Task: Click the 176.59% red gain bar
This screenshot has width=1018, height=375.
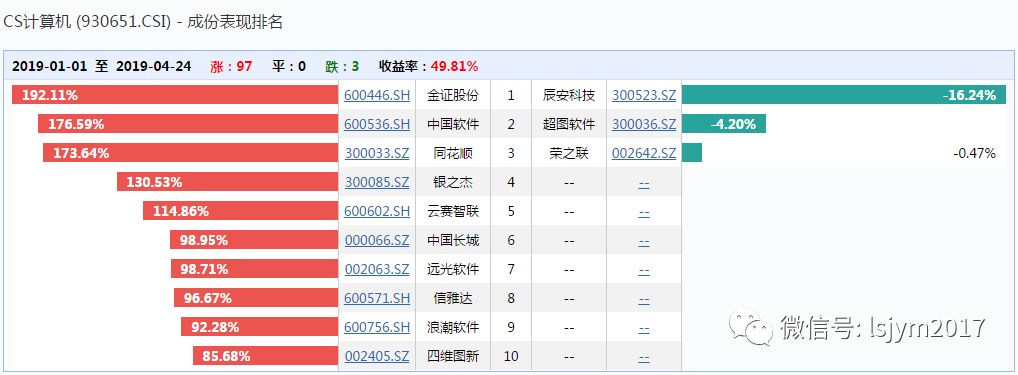Action: tap(188, 124)
